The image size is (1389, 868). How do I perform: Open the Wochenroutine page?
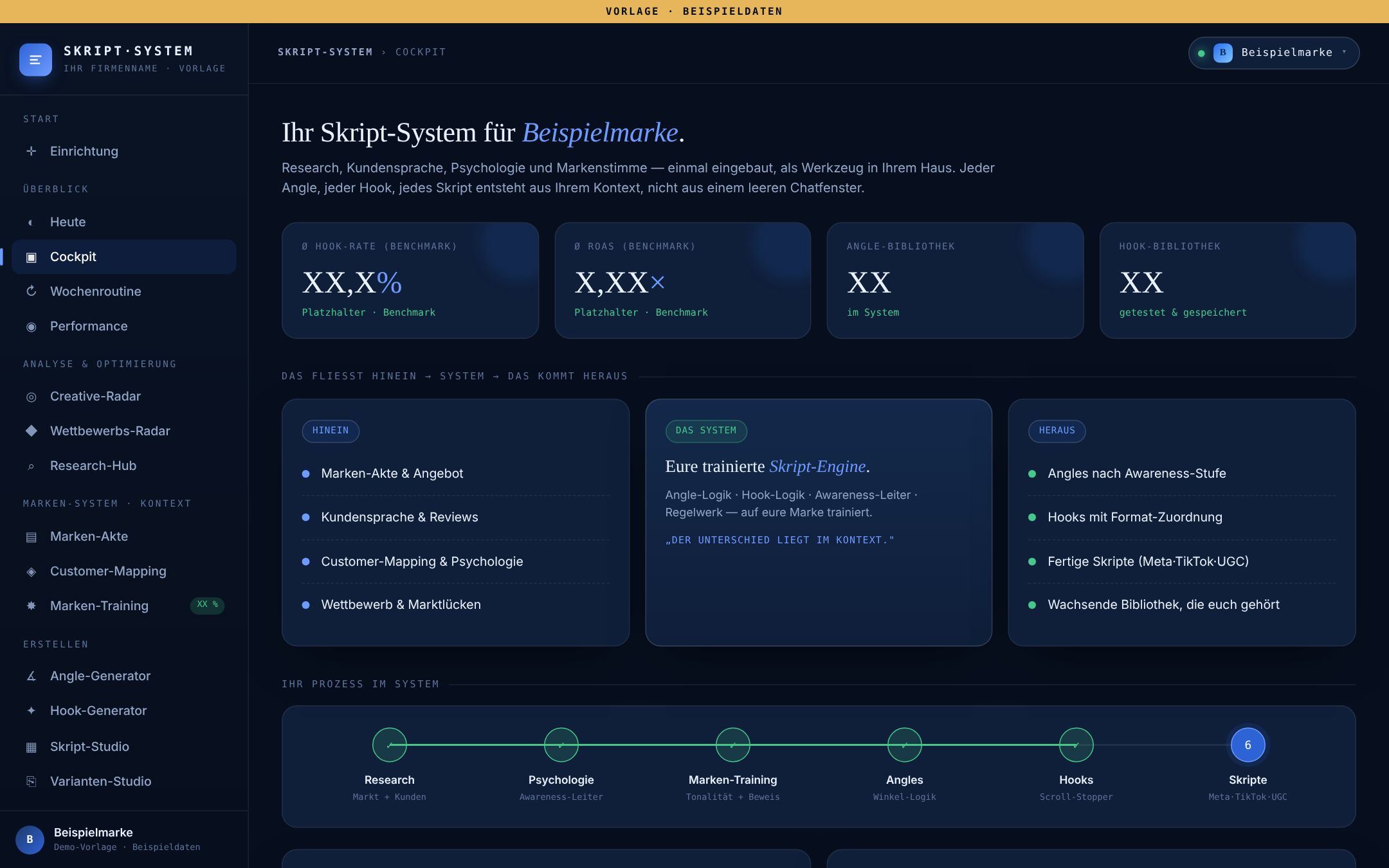tap(123, 291)
